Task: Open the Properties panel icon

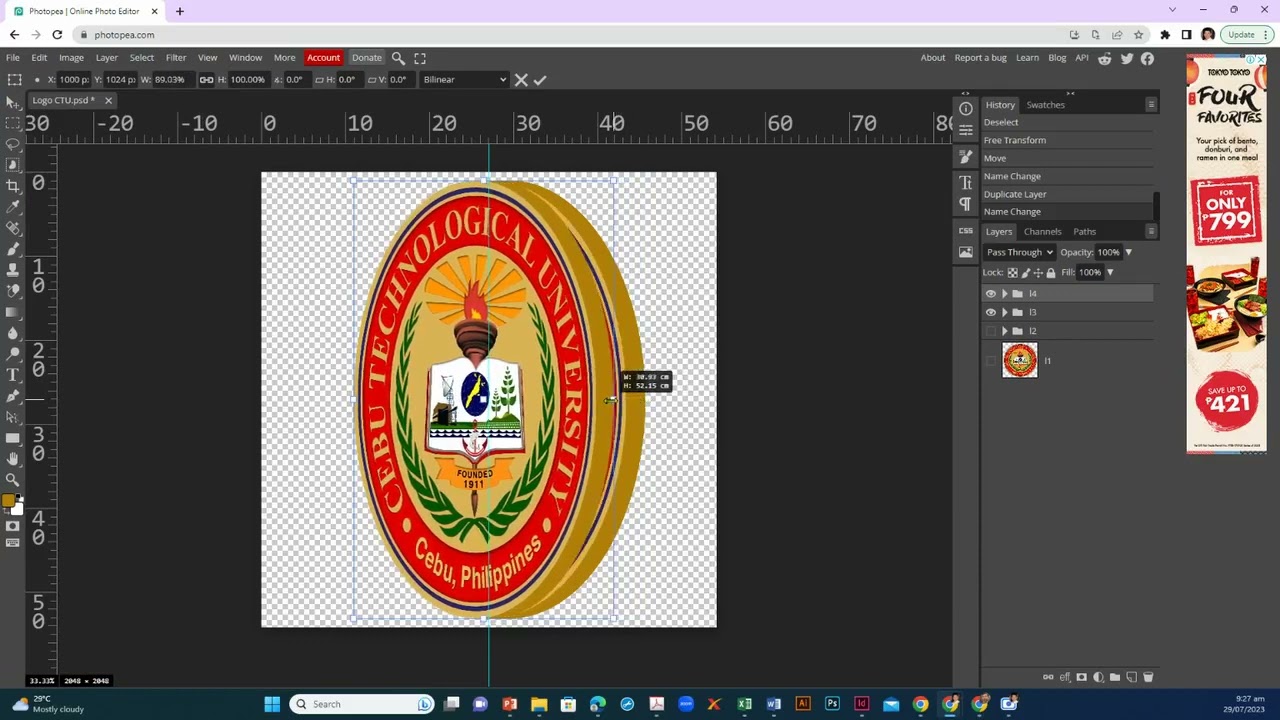Action: pos(965,130)
